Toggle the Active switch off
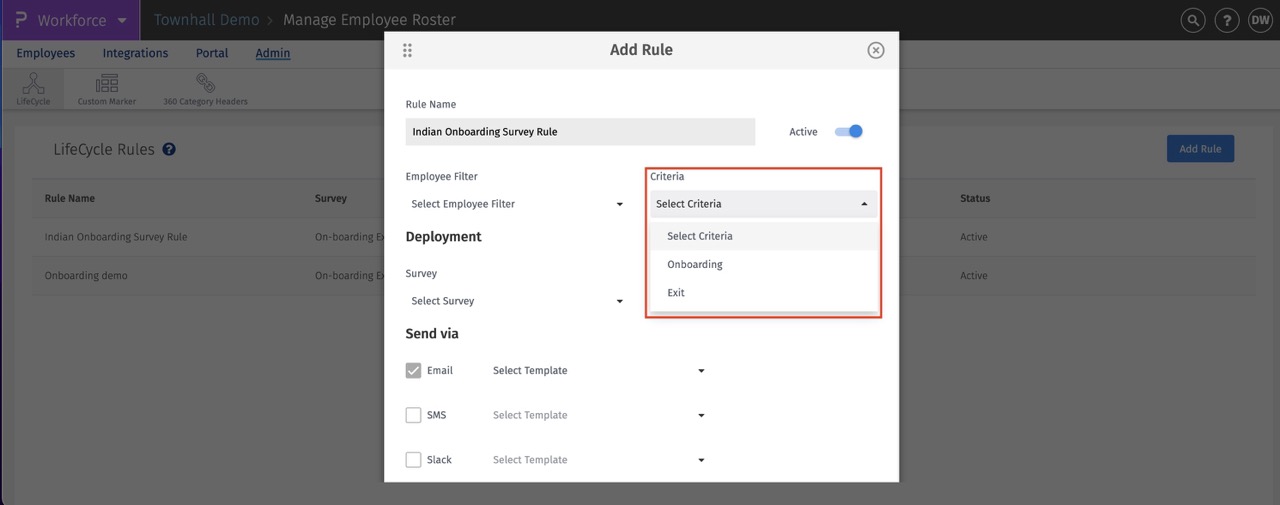Viewport: 1280px width, 505px height. [x=849, y=131]
